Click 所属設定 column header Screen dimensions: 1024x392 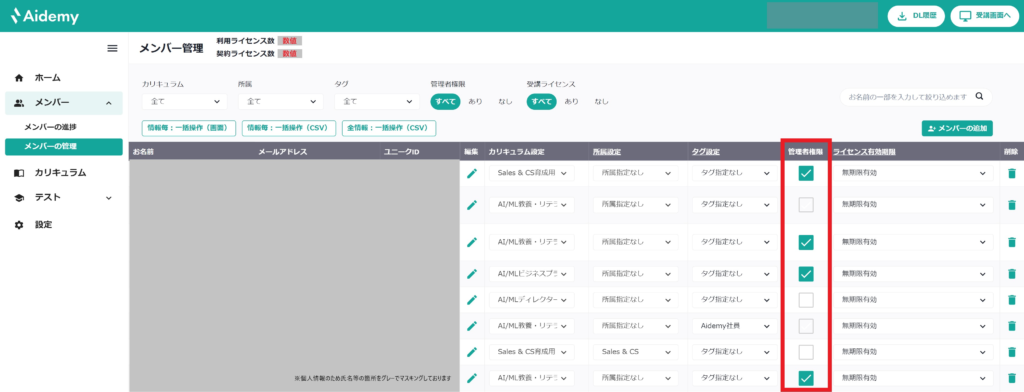pyautogui.click(x=607, y=152)
